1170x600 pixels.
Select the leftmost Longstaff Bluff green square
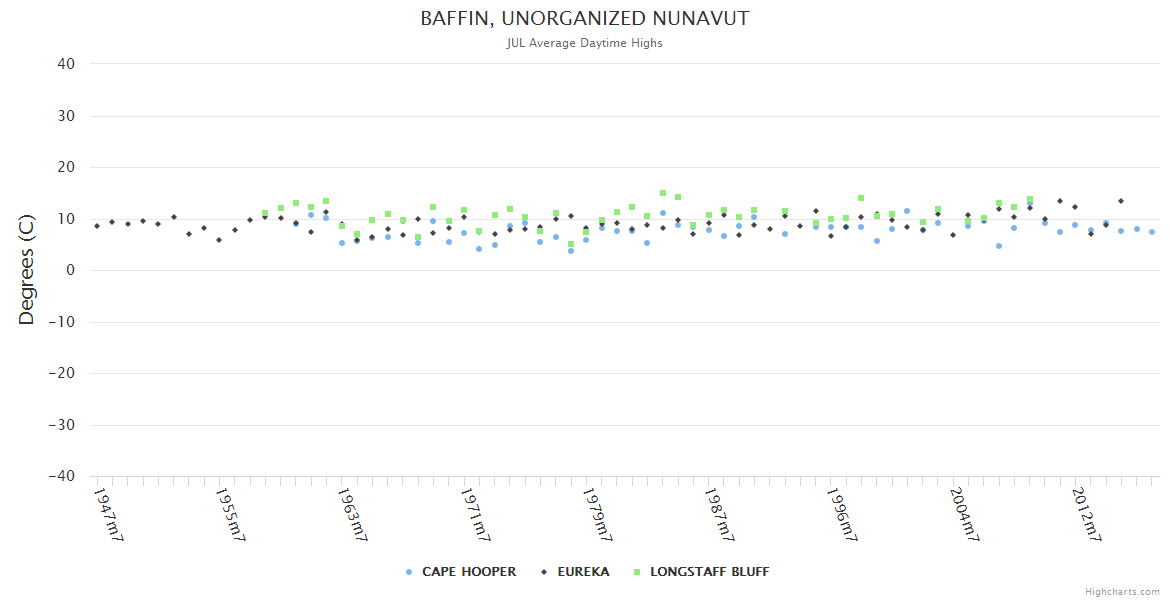[265, 213]
